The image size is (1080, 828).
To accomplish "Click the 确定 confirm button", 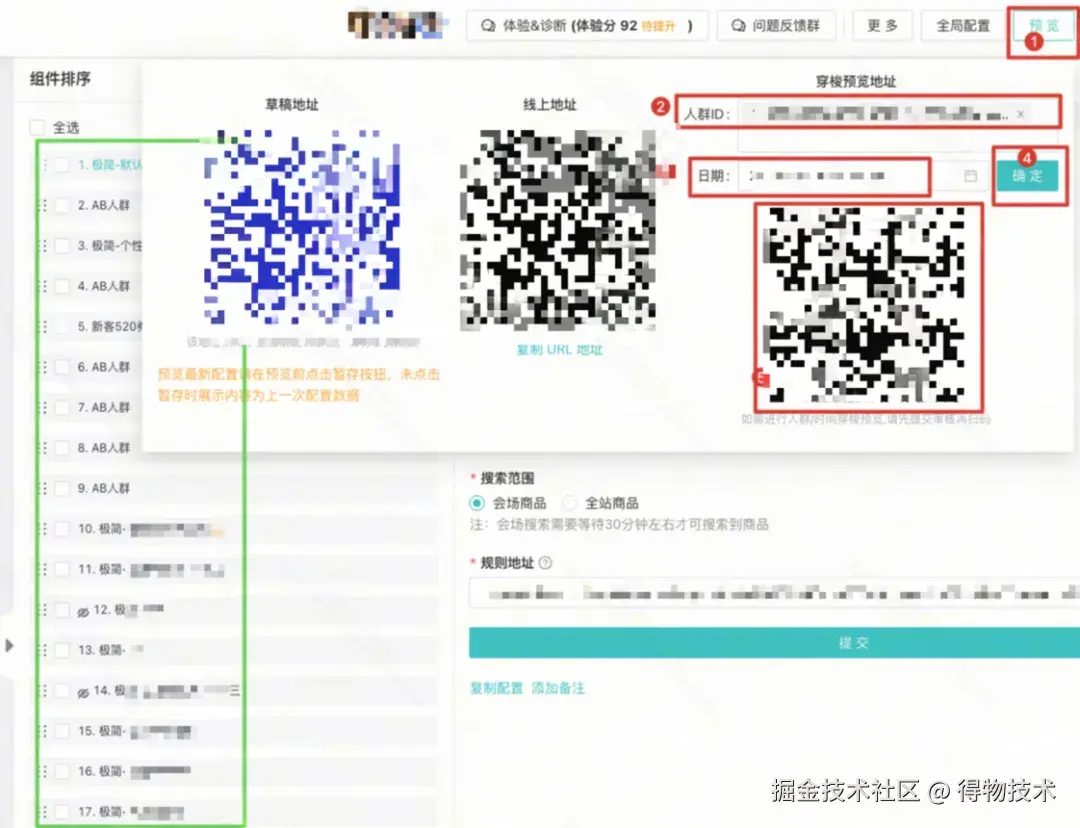I will click(1027, 176).
